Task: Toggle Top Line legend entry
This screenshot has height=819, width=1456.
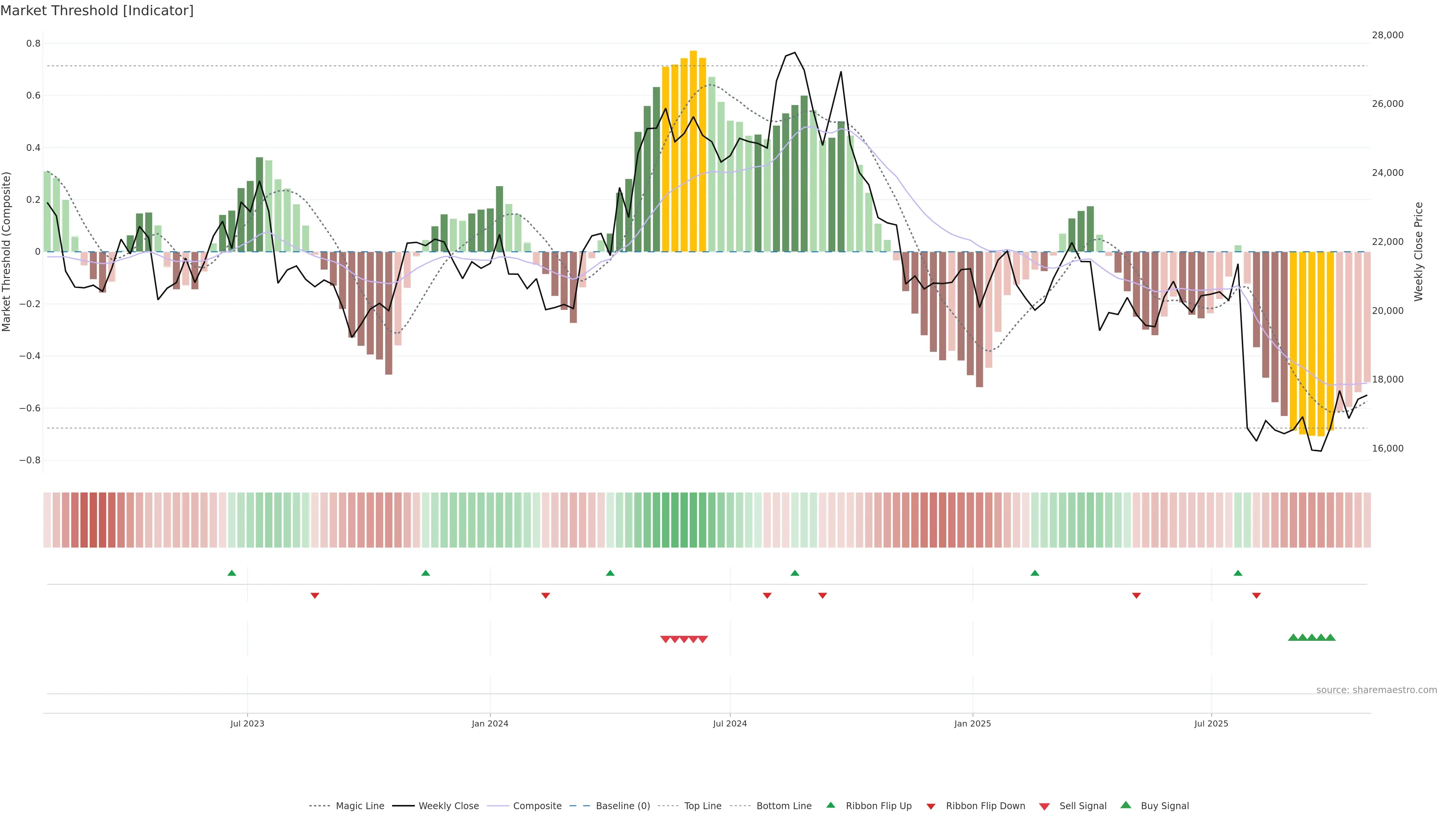Action: point(703,806)
